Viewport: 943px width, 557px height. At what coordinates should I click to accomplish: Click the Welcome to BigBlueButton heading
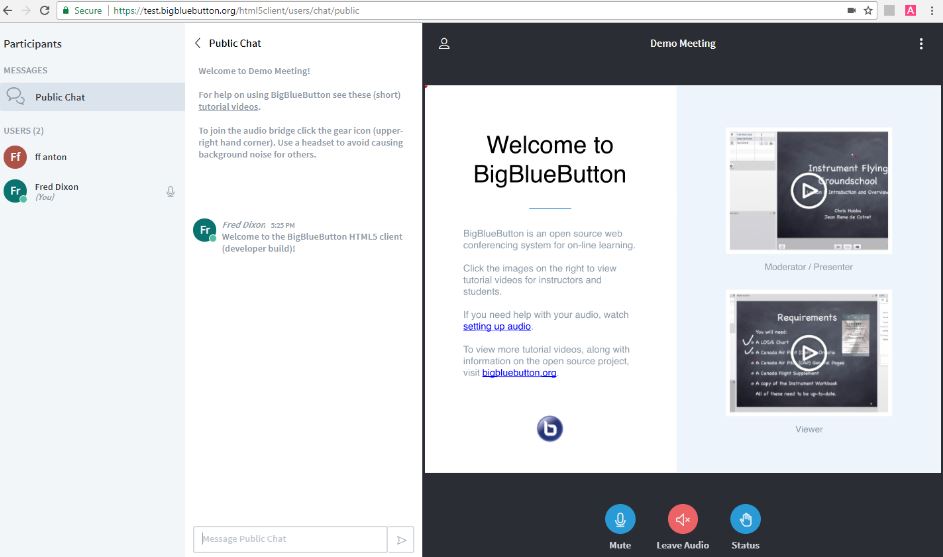coord(550,159)
